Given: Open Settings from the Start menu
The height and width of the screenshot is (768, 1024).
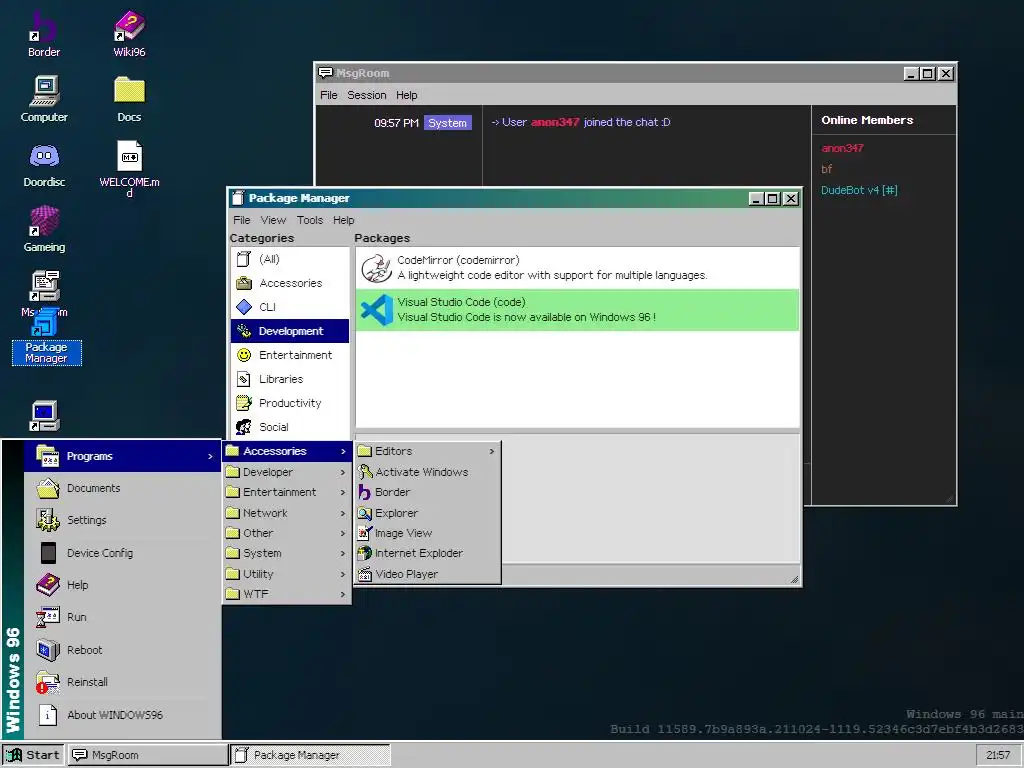Looking at the screenshot, I should [x=123, y=520].
